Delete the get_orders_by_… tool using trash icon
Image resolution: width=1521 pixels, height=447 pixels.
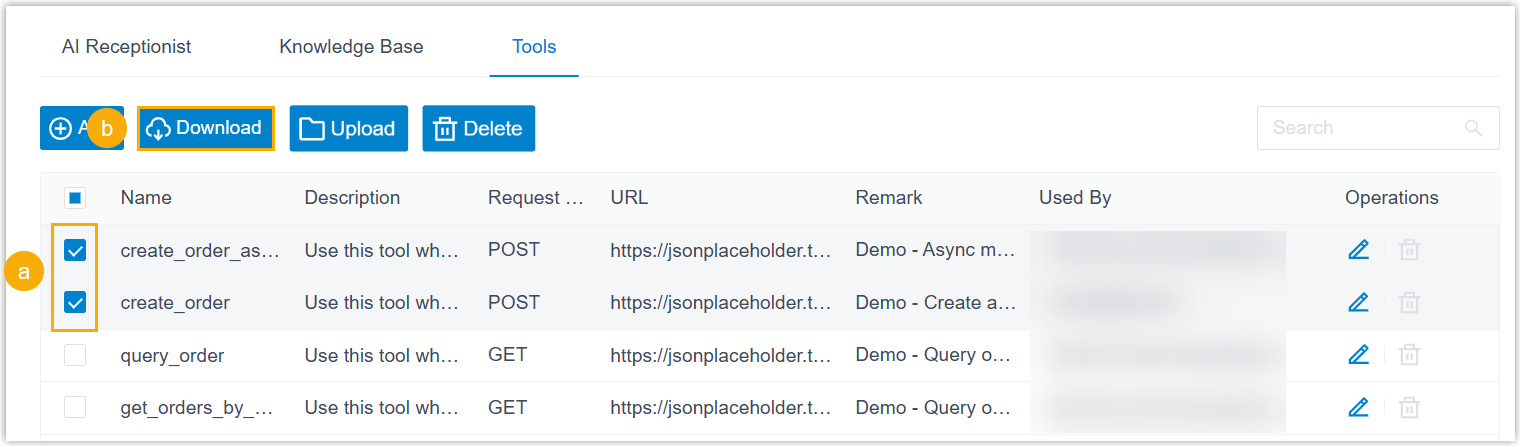1409,407
